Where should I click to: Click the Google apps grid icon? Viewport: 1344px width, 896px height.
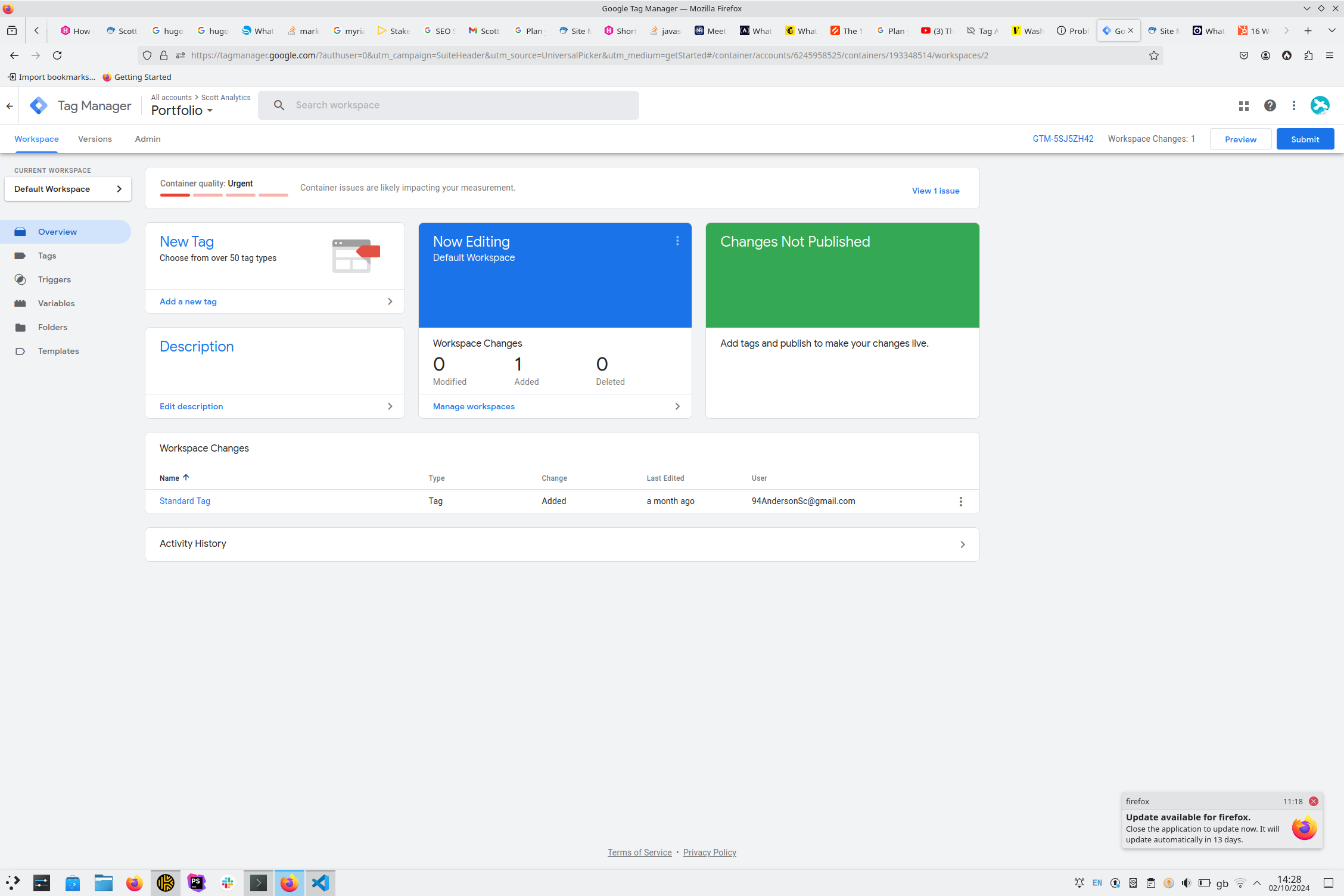[1244, 105]
